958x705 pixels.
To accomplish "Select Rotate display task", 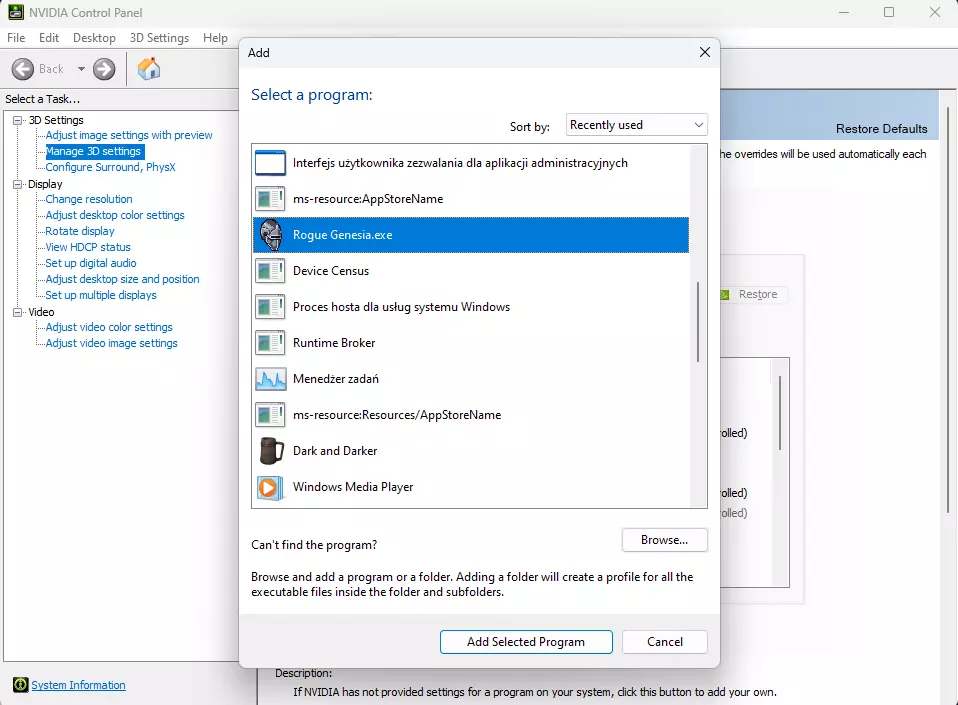I will click(80, 231).
